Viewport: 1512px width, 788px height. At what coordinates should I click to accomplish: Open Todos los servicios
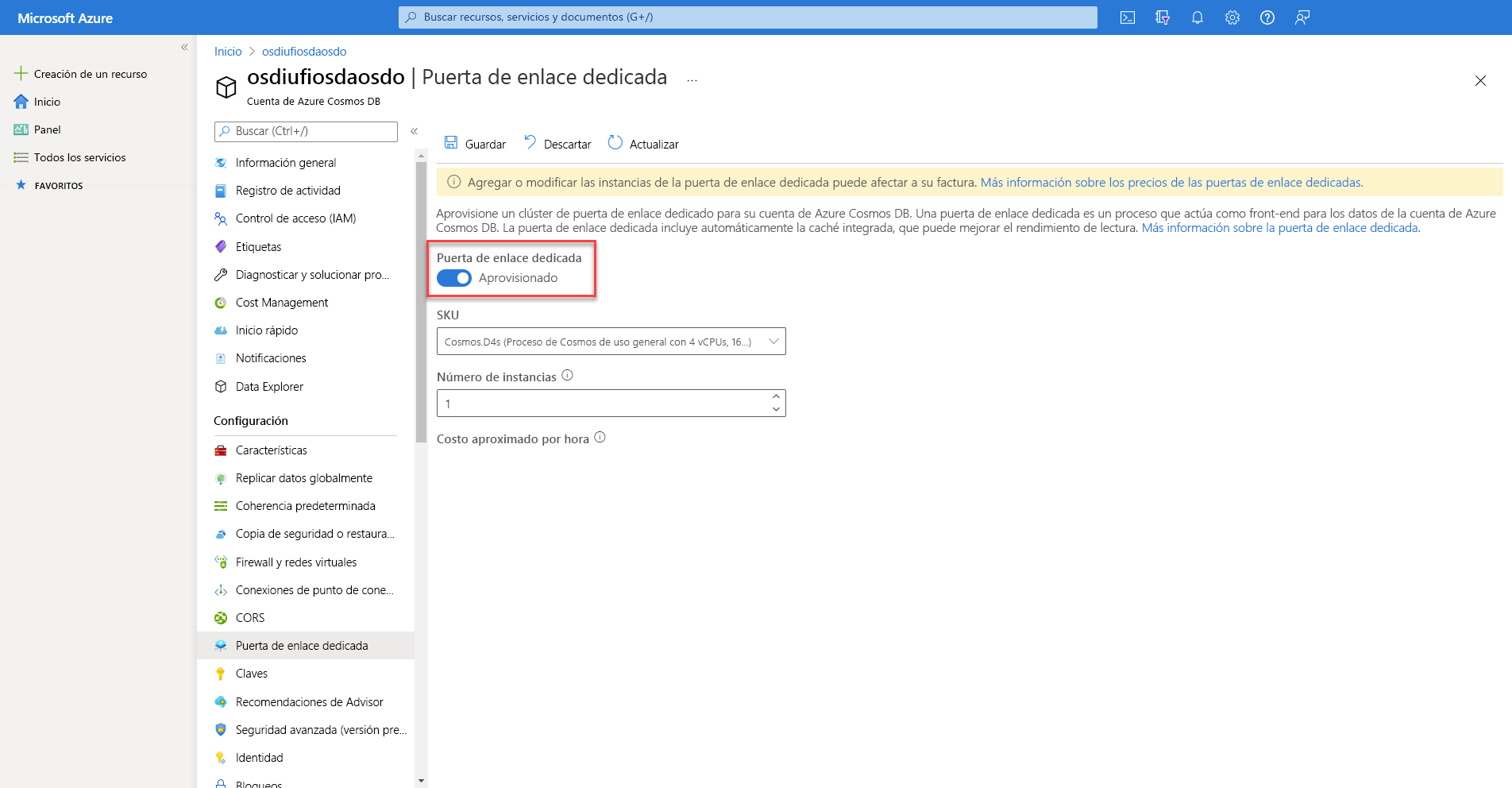pos(79,157)
